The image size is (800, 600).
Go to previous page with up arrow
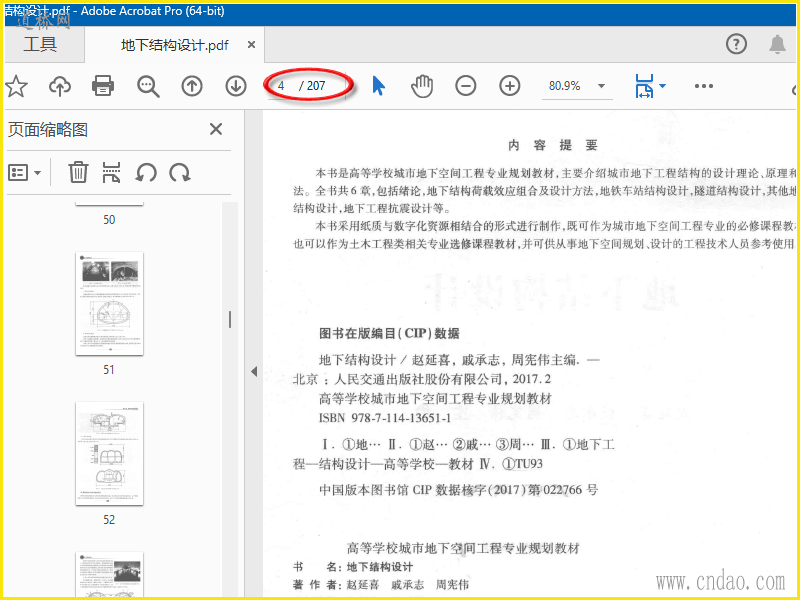[x=192, y=86]
